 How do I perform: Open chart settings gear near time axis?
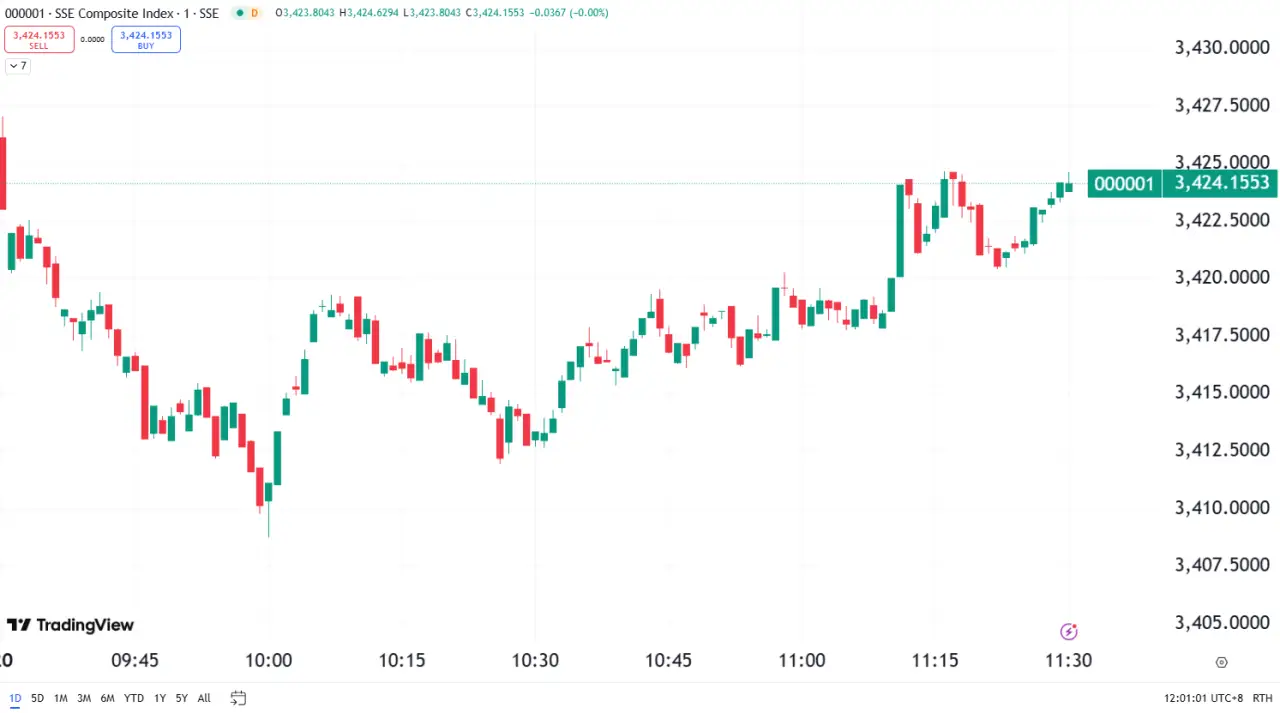tap(1221, 662)
